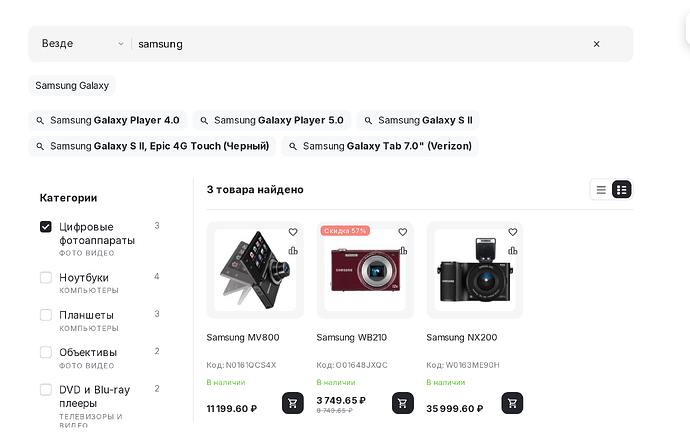
Task: Check the "Планшеты" category checkbox
Action: pos(46,315)
